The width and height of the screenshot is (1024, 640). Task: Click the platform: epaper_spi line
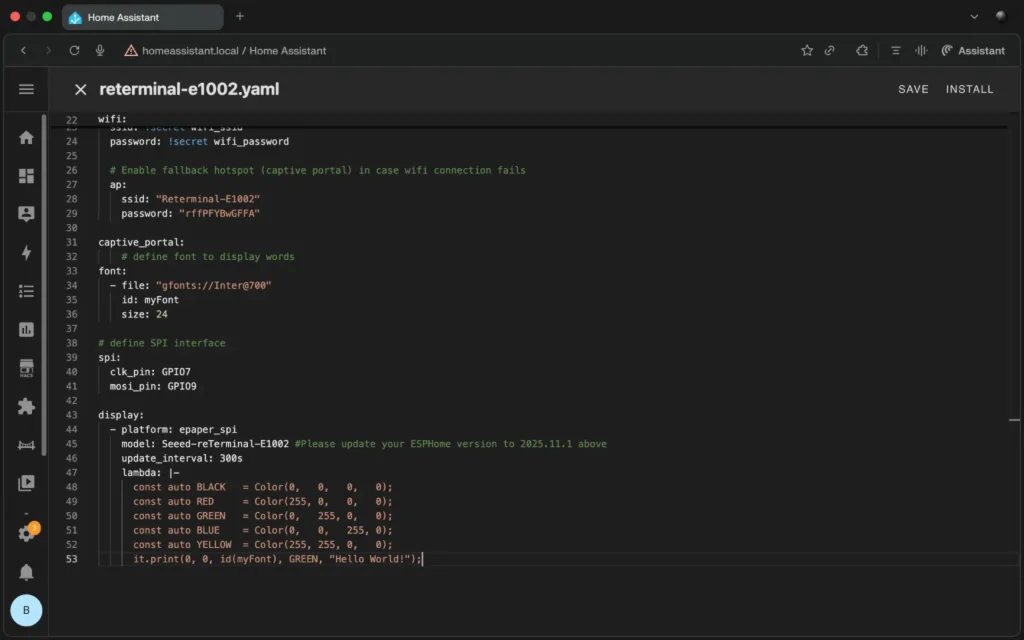173,429
